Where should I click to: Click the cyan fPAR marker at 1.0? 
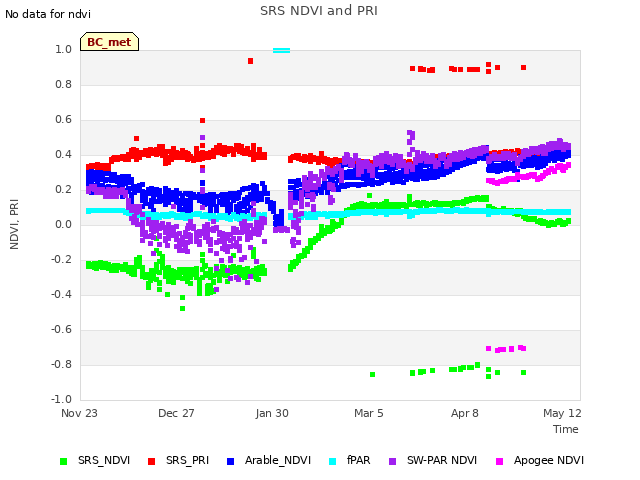pyautogui.click(x=282, y=51)
